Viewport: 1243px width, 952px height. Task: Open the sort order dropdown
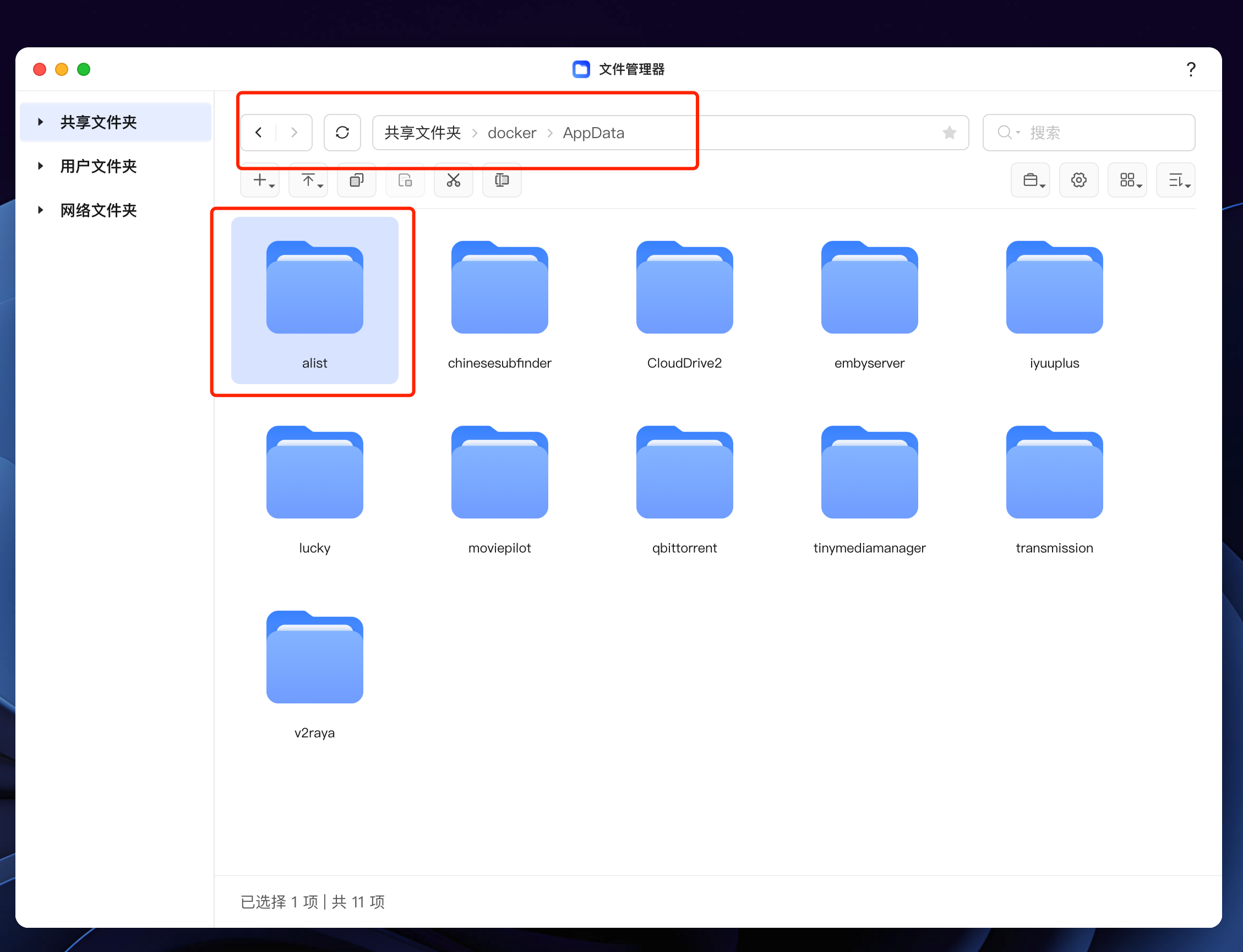[1176, 180]
